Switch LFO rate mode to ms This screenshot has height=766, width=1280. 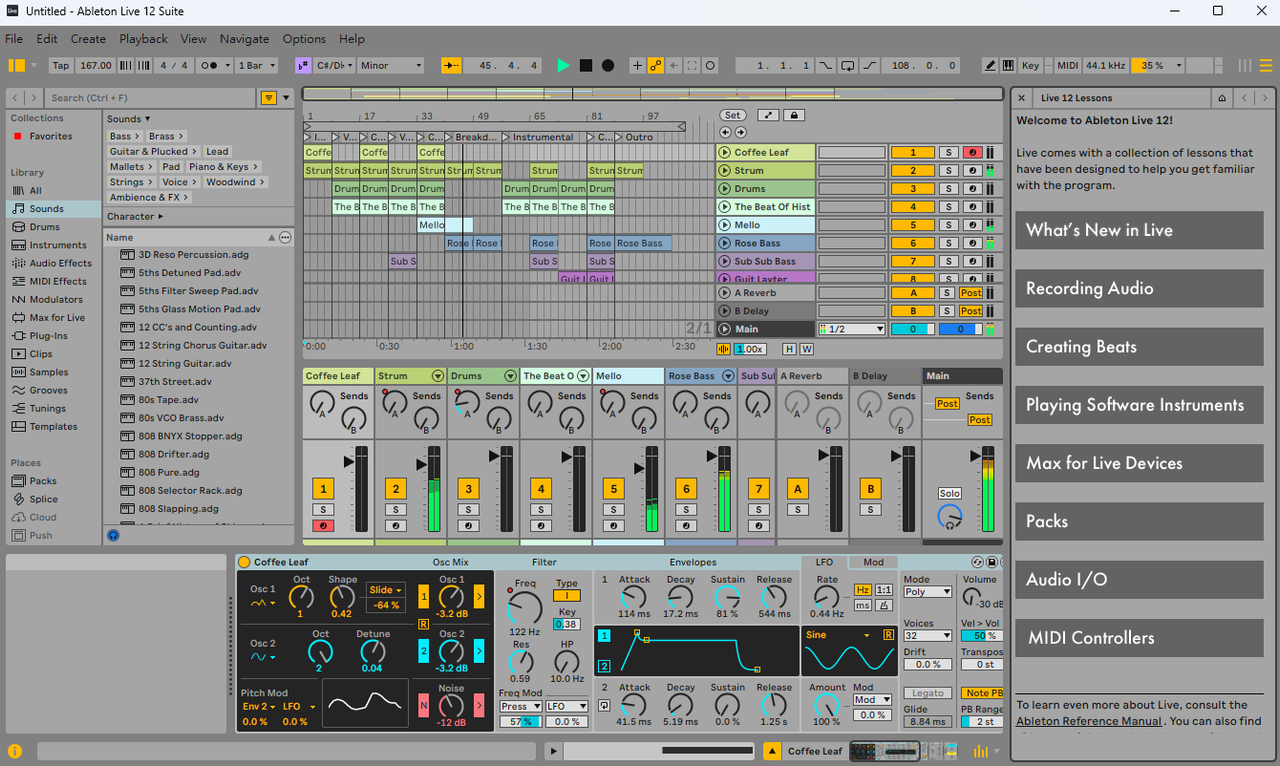point(862,606)
